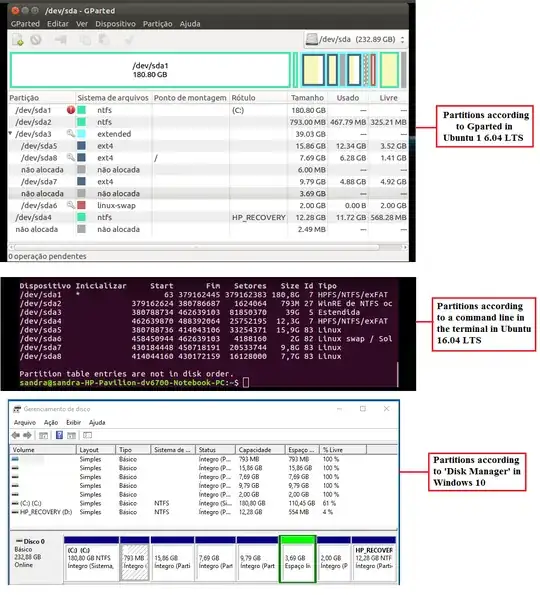This screenshot has width=540, height=595.
Task: Select the /dev/sda7 partition row
Action: (208, 181)
